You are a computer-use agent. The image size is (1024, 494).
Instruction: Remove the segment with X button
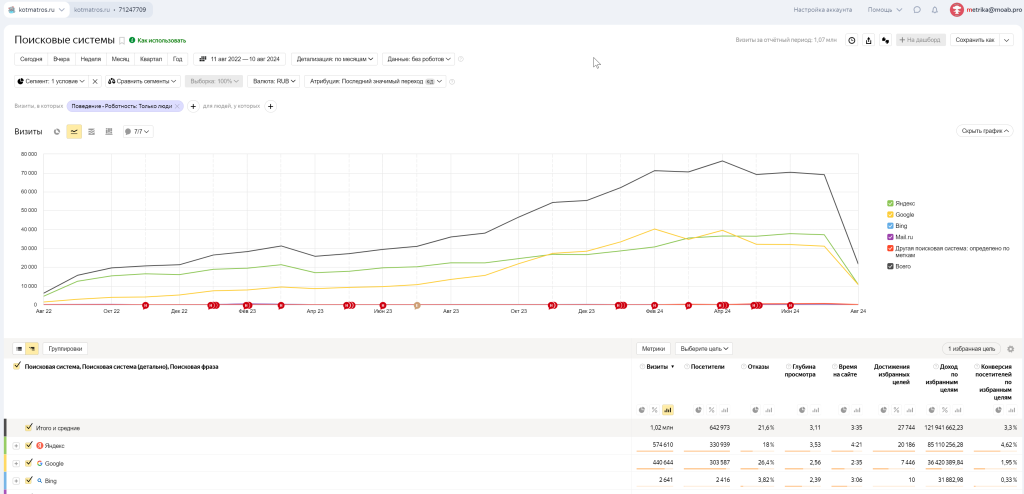pos(95,81)
